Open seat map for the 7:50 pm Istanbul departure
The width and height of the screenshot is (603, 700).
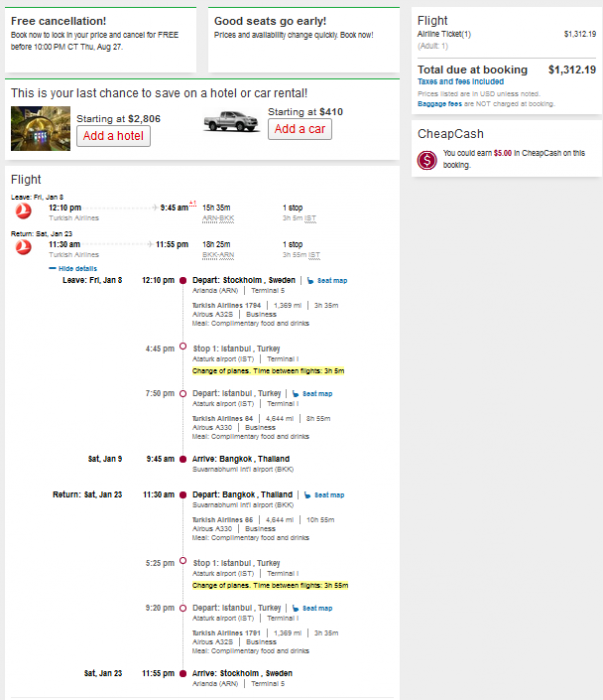(x=315, y=393)
